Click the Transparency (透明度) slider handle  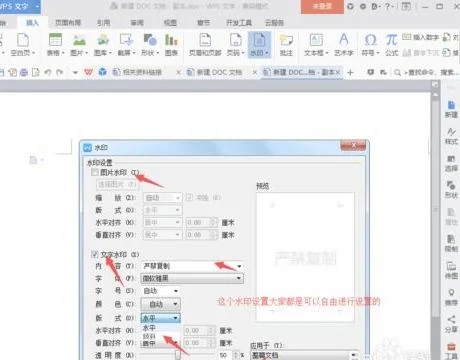[178, 355]
